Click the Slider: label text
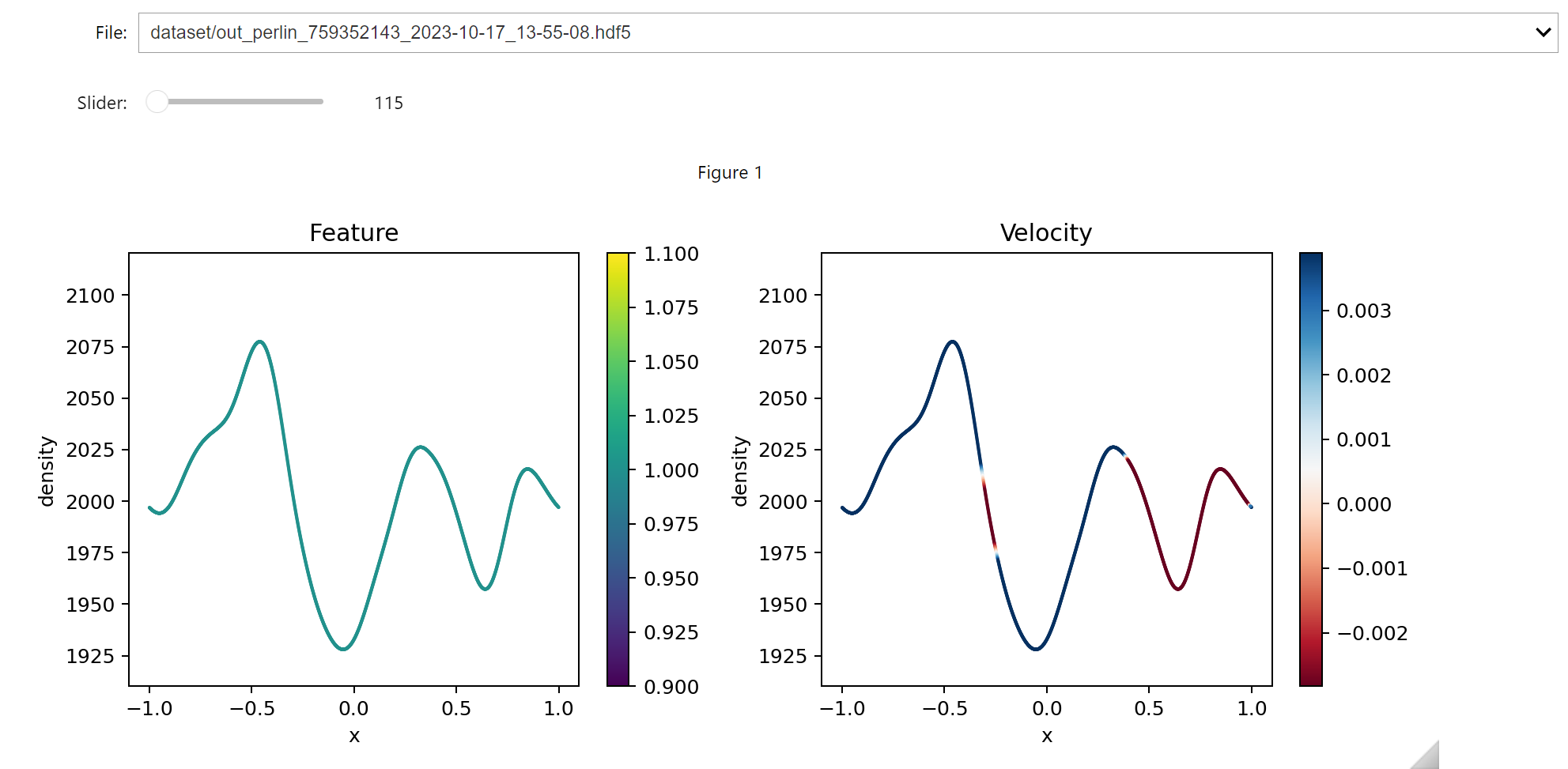The width and height of the screenshot is (1568, 769). (x=101, y=104)
